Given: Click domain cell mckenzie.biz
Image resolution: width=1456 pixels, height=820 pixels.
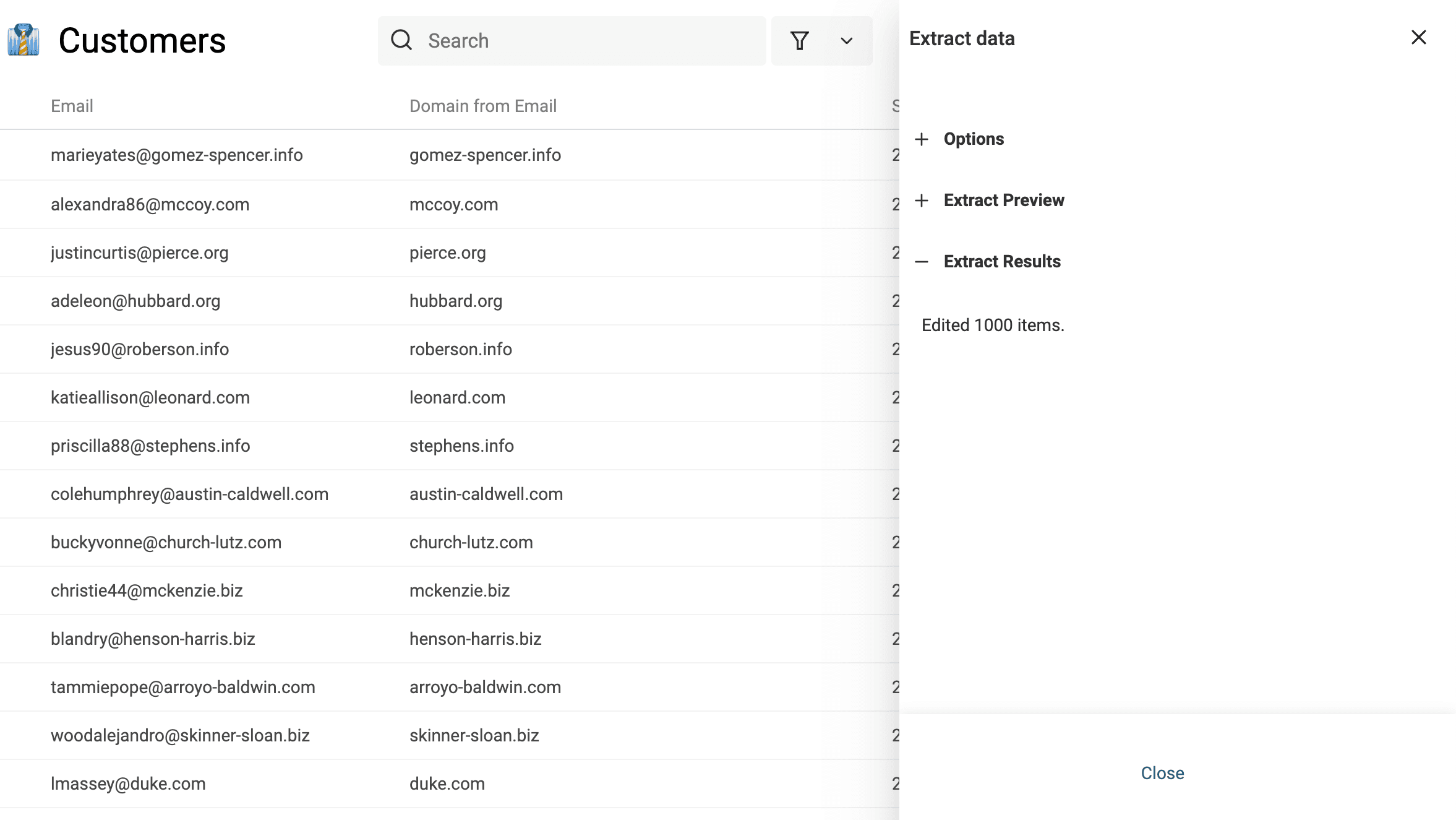Looking at the screenshot, I should 460,590.
